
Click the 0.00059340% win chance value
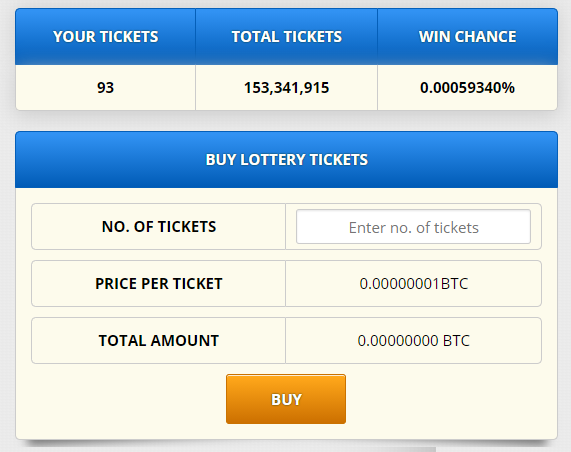[x=468, y=88]
